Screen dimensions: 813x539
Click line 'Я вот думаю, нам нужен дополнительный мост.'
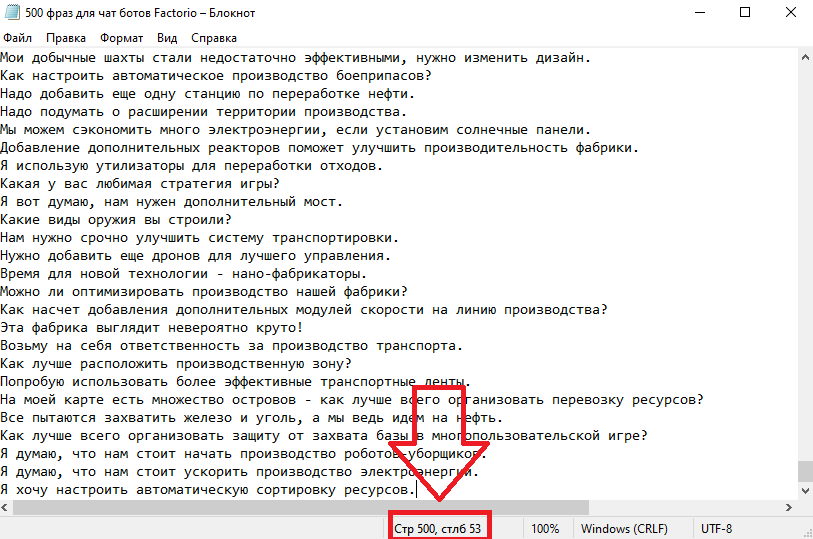point(171,202)
